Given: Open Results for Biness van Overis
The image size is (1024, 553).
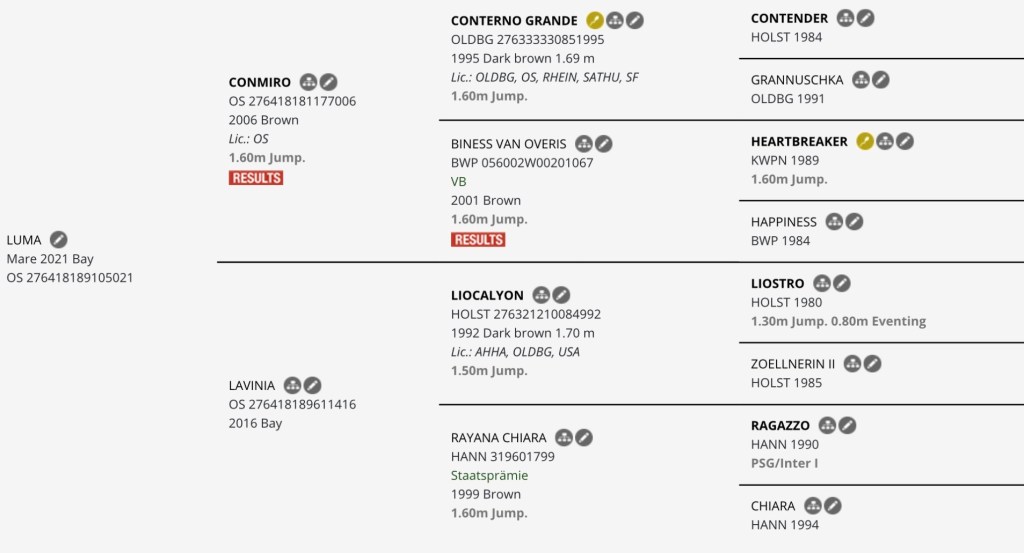Looking at the screenshot, I should [x=478, y=240].
